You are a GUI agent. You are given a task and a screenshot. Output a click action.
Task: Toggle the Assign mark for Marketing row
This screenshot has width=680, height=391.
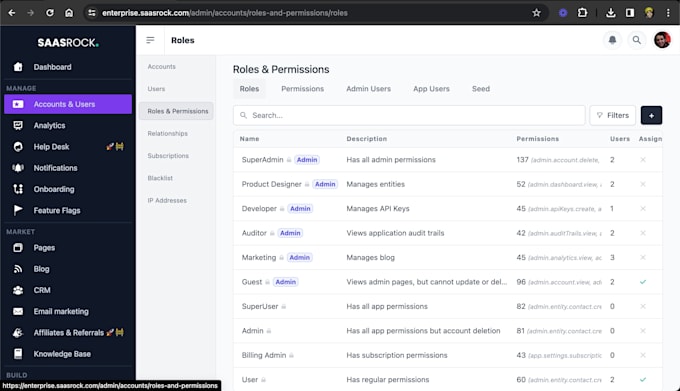click(643, 257)
